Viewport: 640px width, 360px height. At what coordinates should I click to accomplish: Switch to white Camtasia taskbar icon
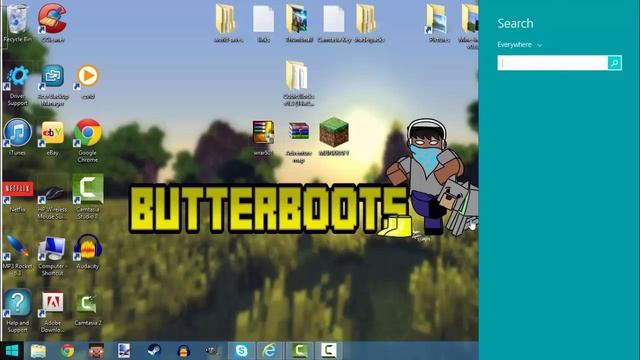[329, 351]
